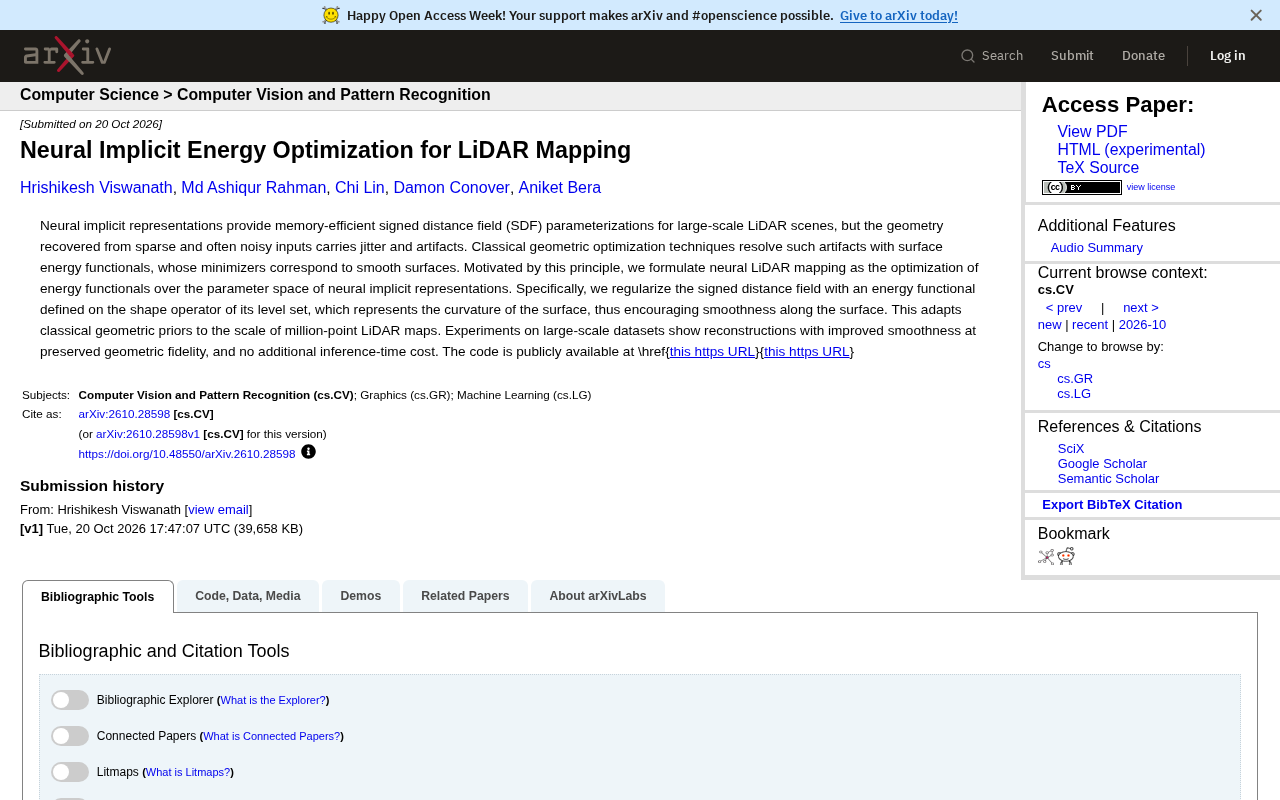Viewport: 1280px width, 800px height.
Task: Open Semantic Scholar link
Action: [x=1108, y=479]
